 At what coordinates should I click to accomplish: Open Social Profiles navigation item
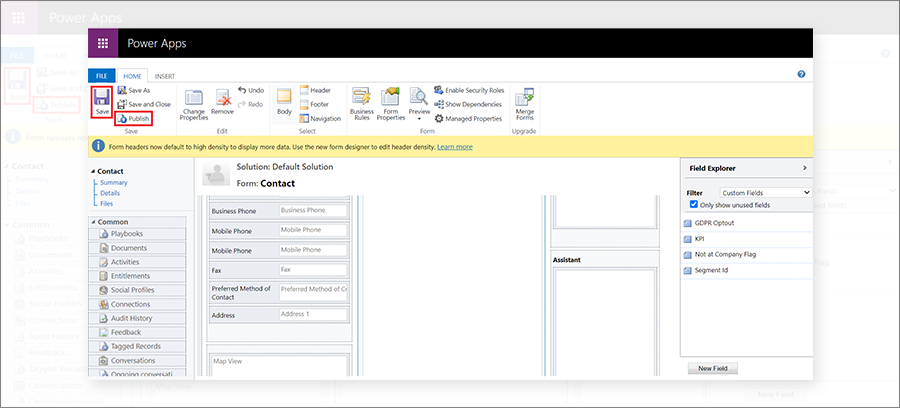138,290
